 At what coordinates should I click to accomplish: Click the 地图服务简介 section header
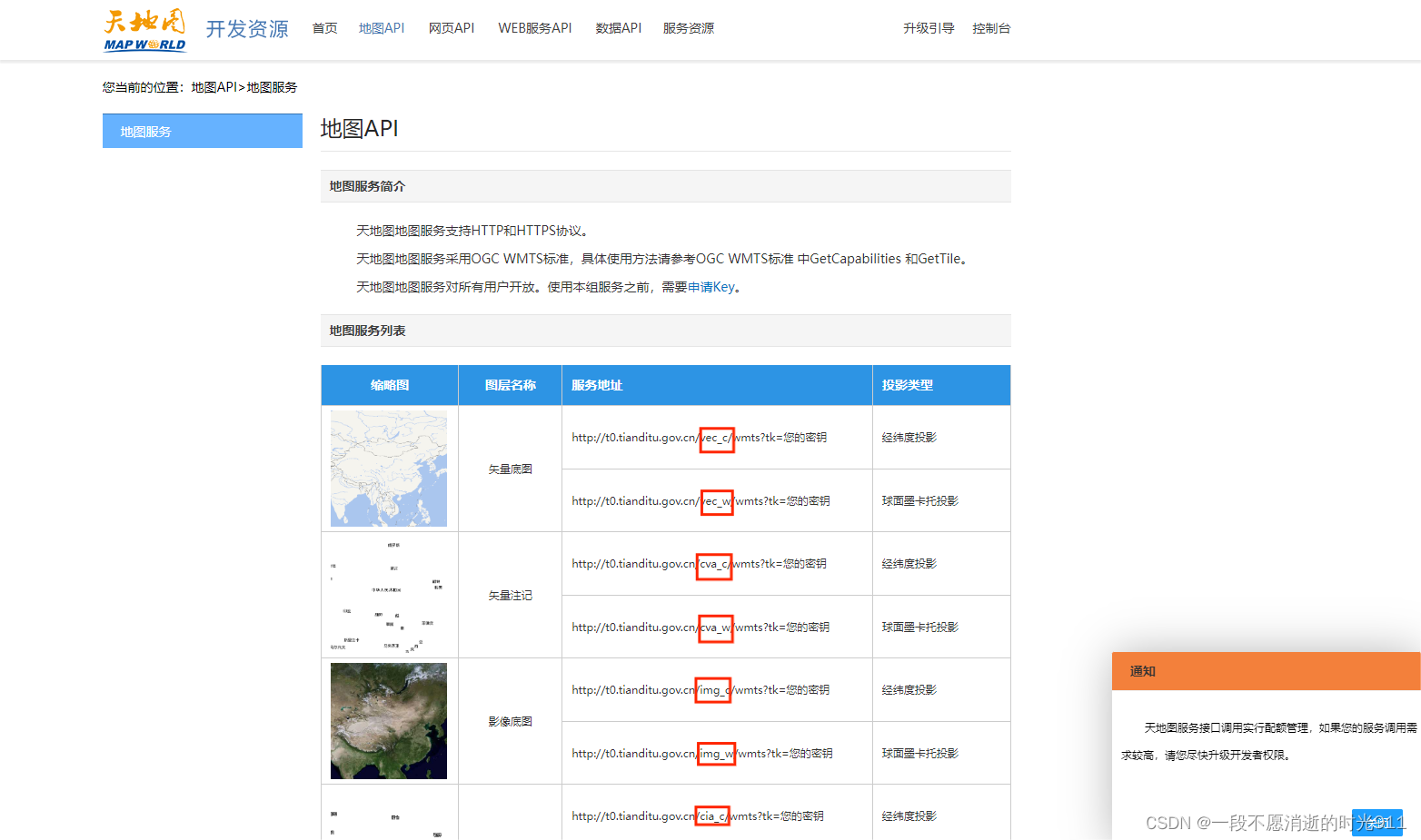click(x=367, y=186)
